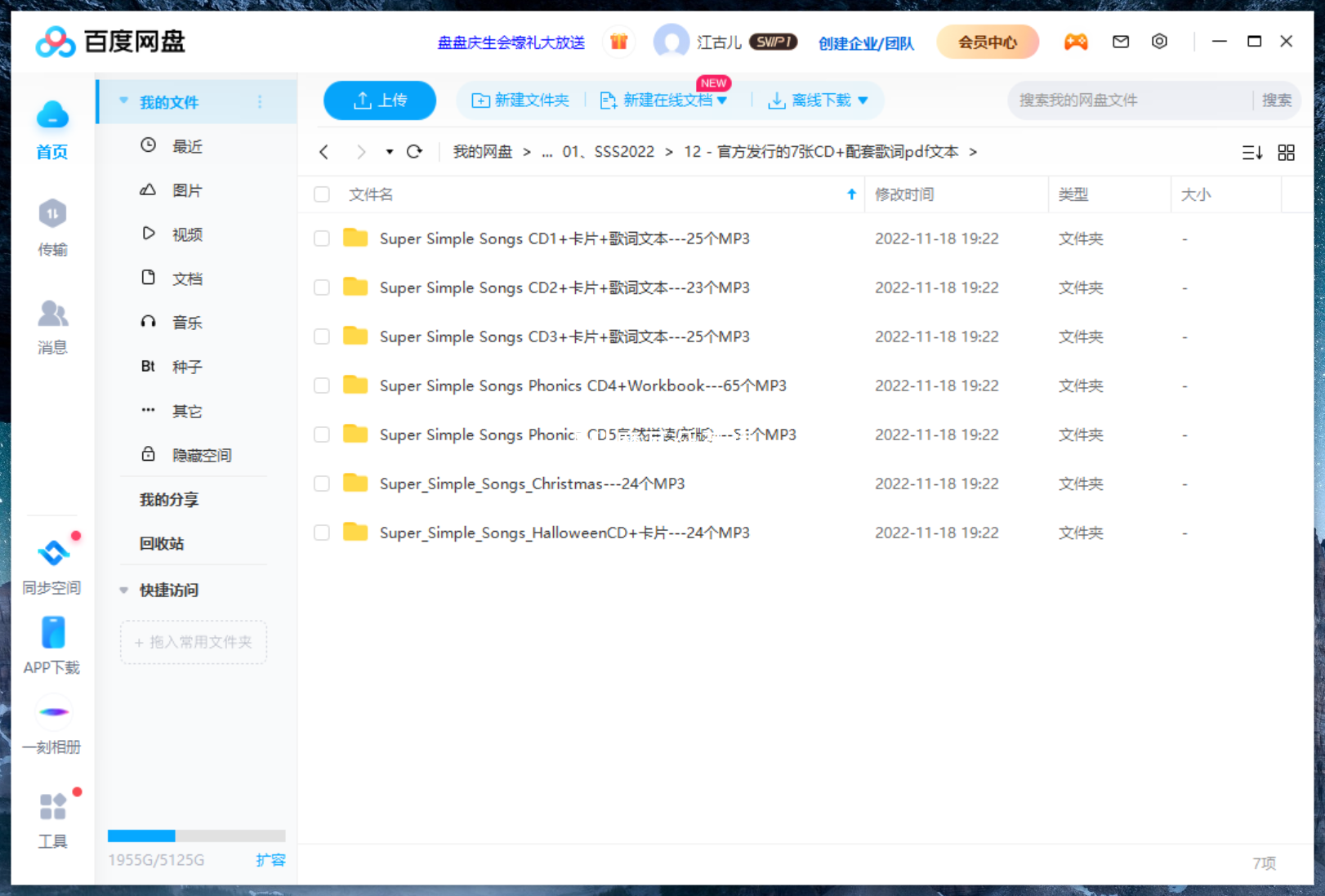The height and width of the screenshot is (896, 1325).
Task: Click the folder icon of CD1 row
Action: [x=355, y=238]
